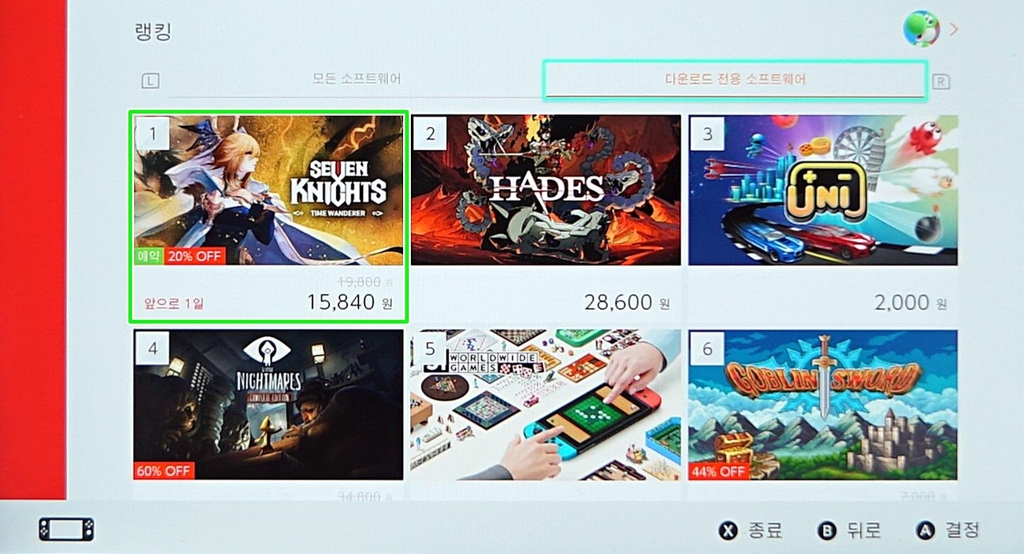Click the B button icon to go back

[x=827, y=530]
